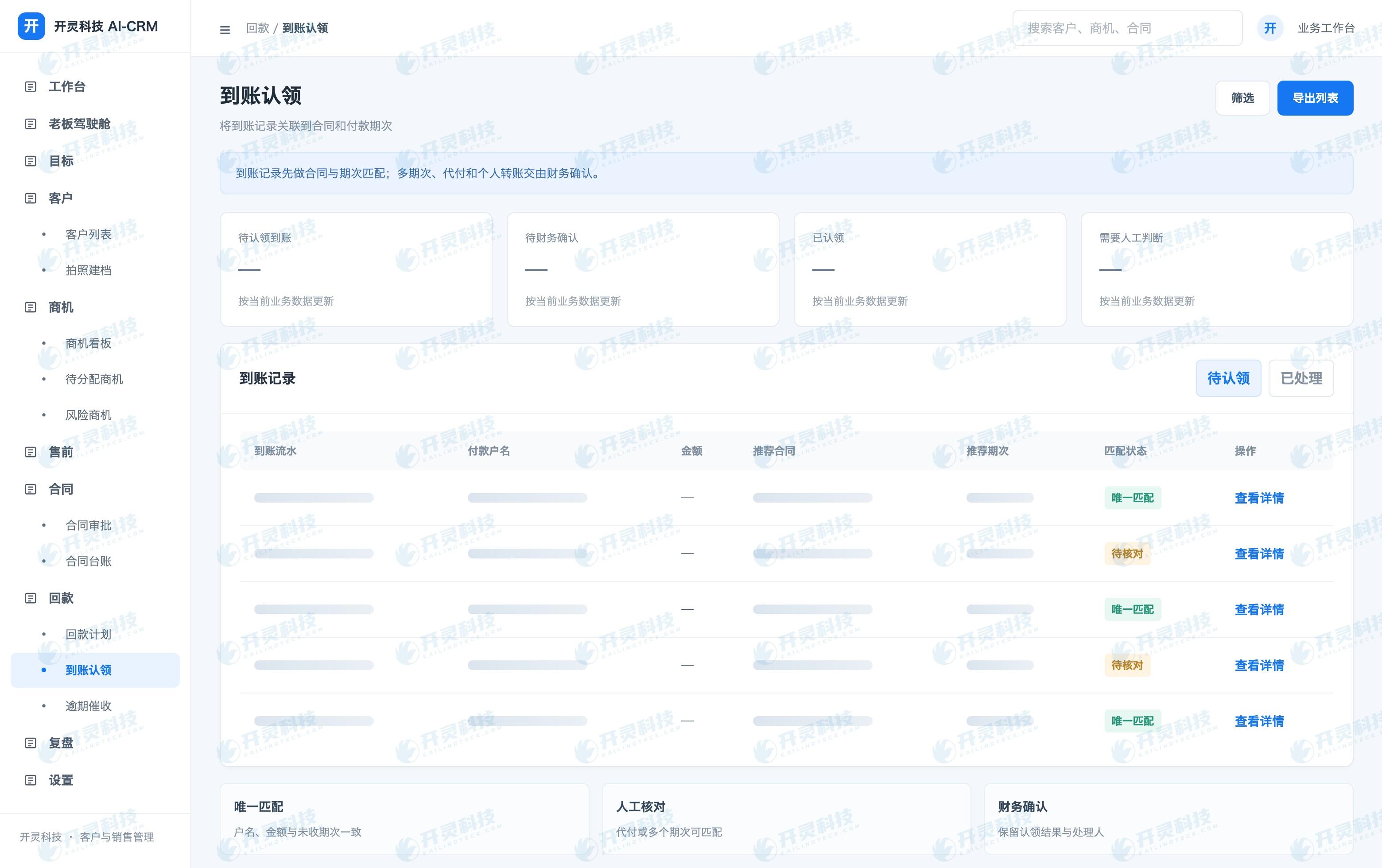Open the user avatar 开 in header
The height and width of the screenshot is (868, 1382).
(x=1270, y=28)
